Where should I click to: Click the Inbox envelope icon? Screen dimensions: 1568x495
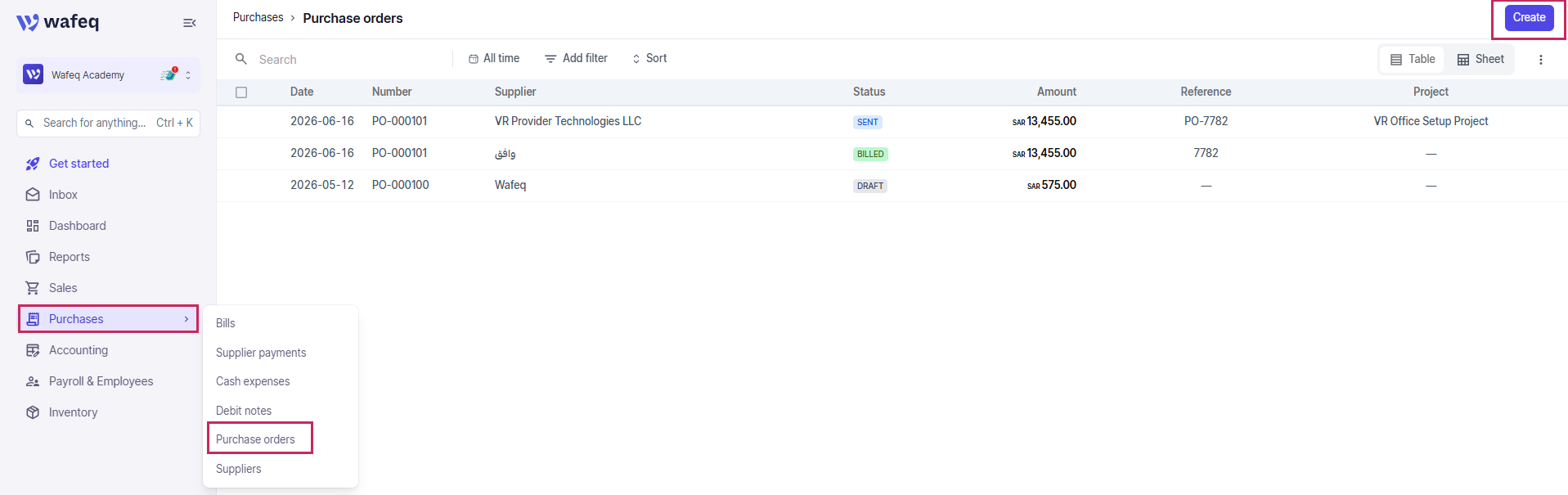[33, 195]
